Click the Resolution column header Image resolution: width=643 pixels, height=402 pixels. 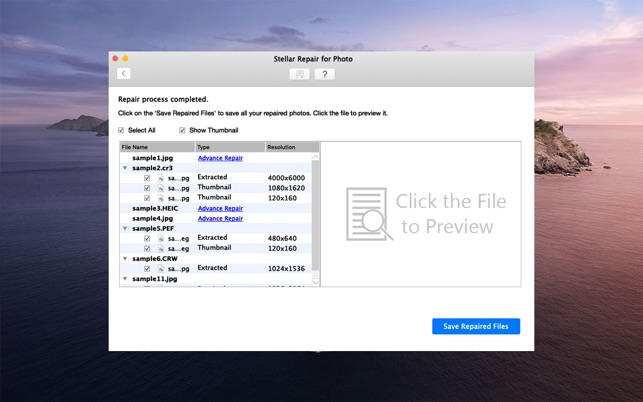292,147
